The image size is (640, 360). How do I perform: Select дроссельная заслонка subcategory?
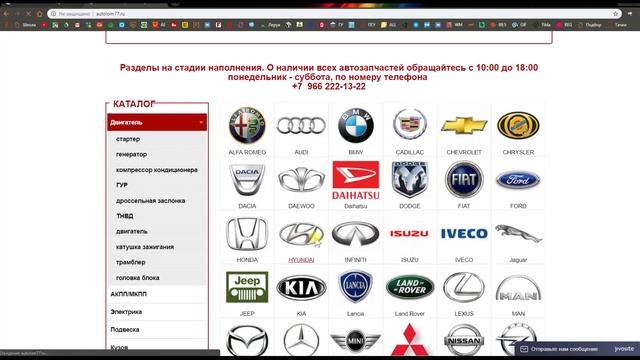click(150, 201)
